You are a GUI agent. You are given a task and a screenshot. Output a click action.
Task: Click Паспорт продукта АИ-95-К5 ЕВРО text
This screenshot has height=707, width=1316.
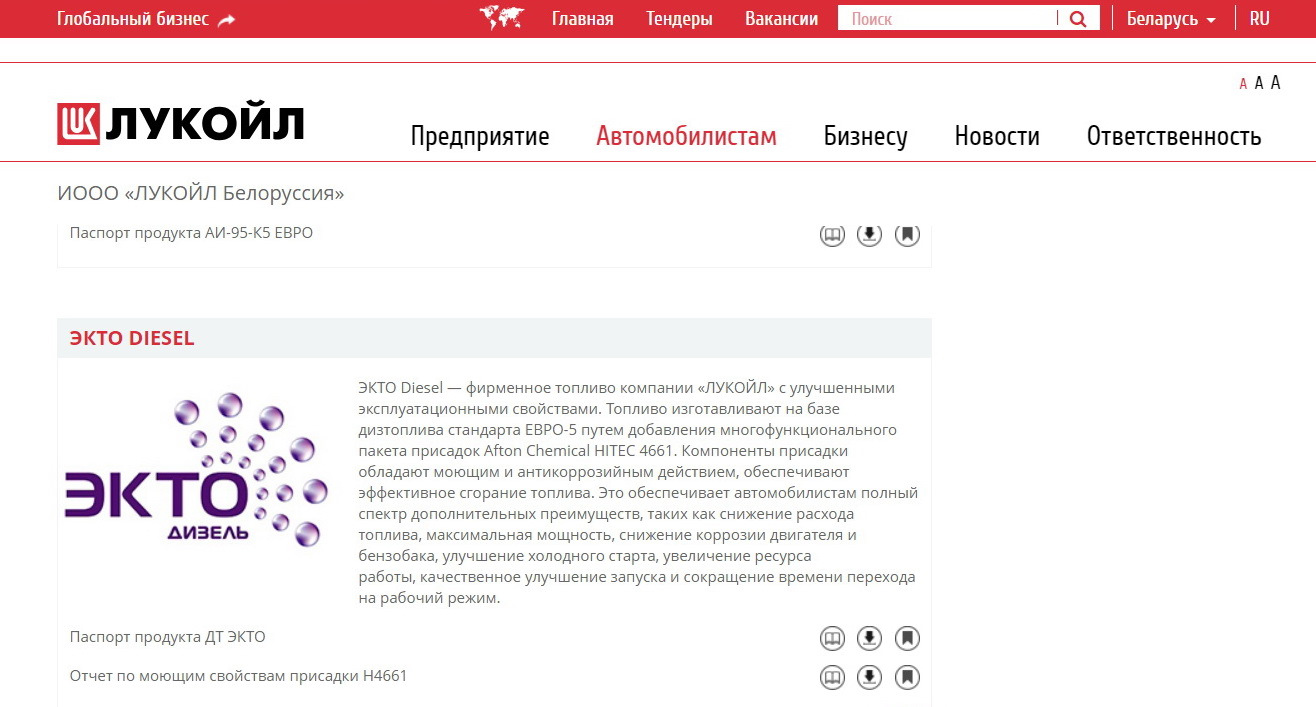pyautogui.click(x=191, y=233)
